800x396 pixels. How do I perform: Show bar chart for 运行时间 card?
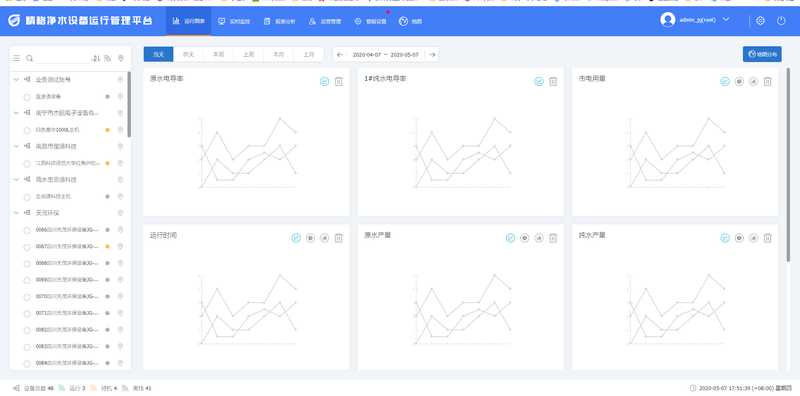[324, 238]
